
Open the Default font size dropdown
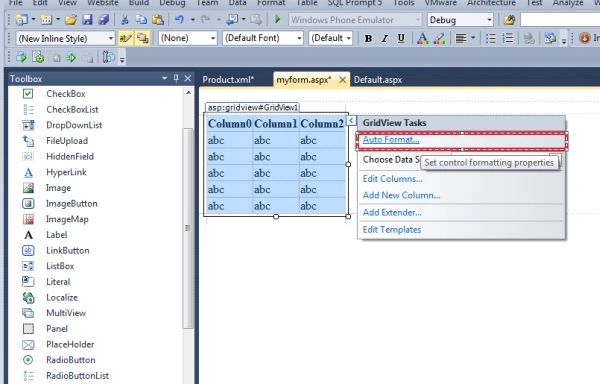(349, 38)
